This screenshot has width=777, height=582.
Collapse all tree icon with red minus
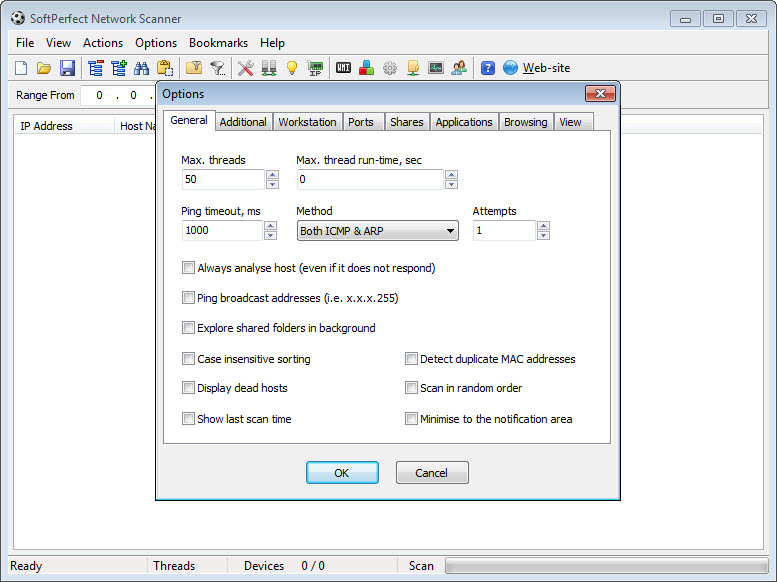95,68
